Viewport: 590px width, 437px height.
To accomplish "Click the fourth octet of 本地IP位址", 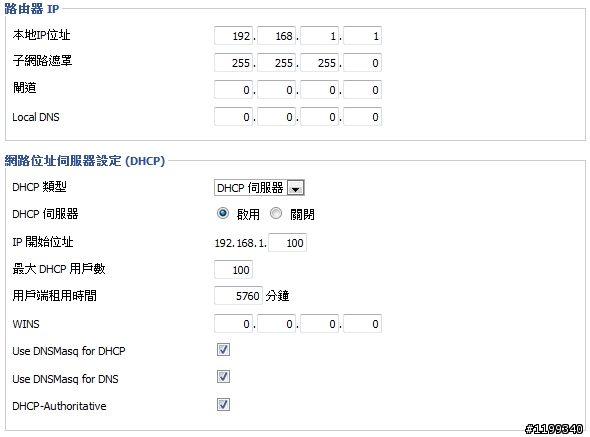I will (x=362, y=36).
